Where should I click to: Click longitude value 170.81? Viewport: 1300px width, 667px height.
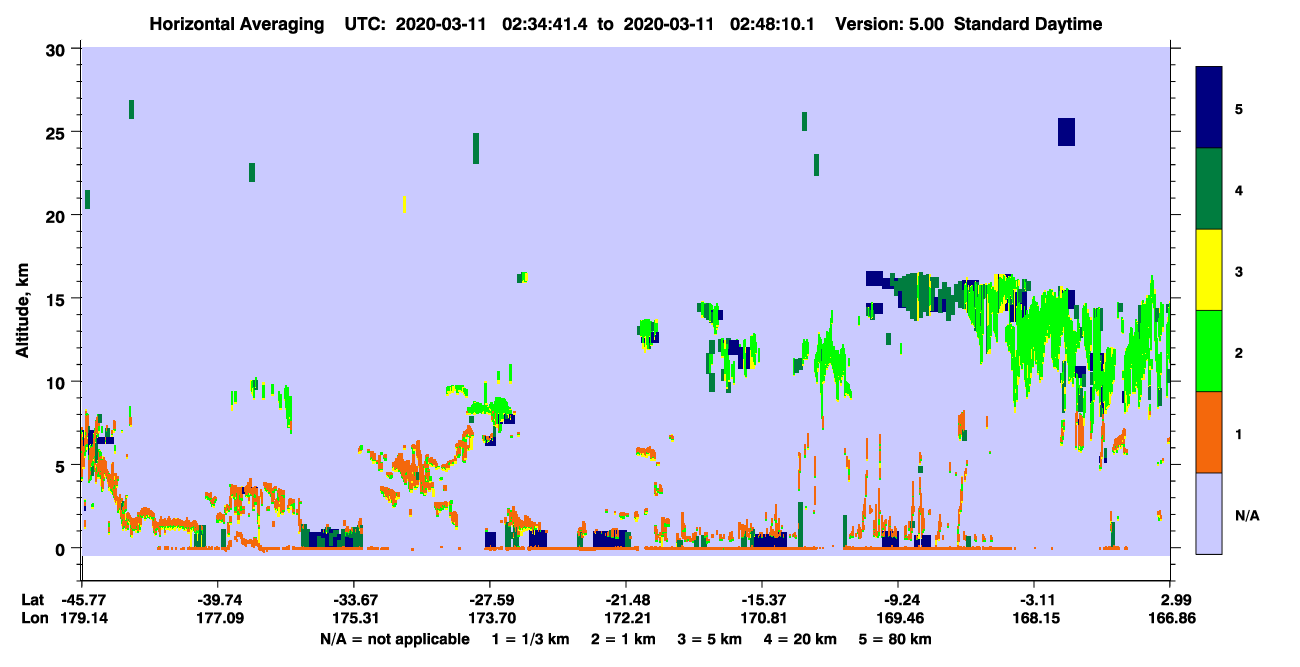pos(762,618)
